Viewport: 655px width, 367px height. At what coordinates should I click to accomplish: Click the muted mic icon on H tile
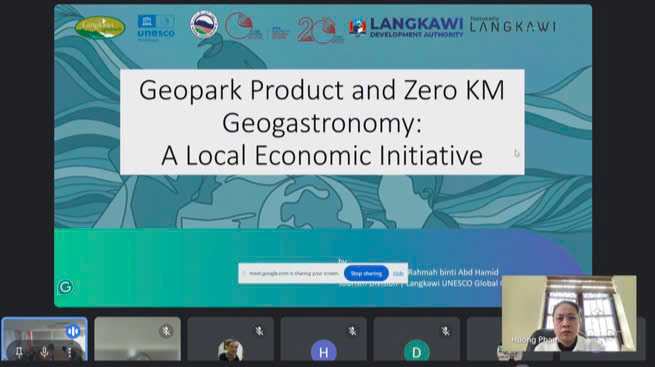click(x=352, y=331)
